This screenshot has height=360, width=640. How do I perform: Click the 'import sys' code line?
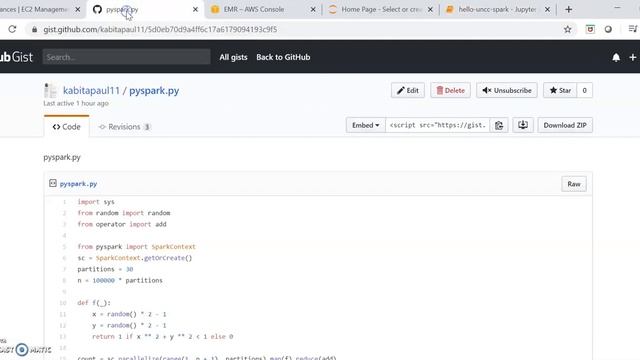point(96,202)
